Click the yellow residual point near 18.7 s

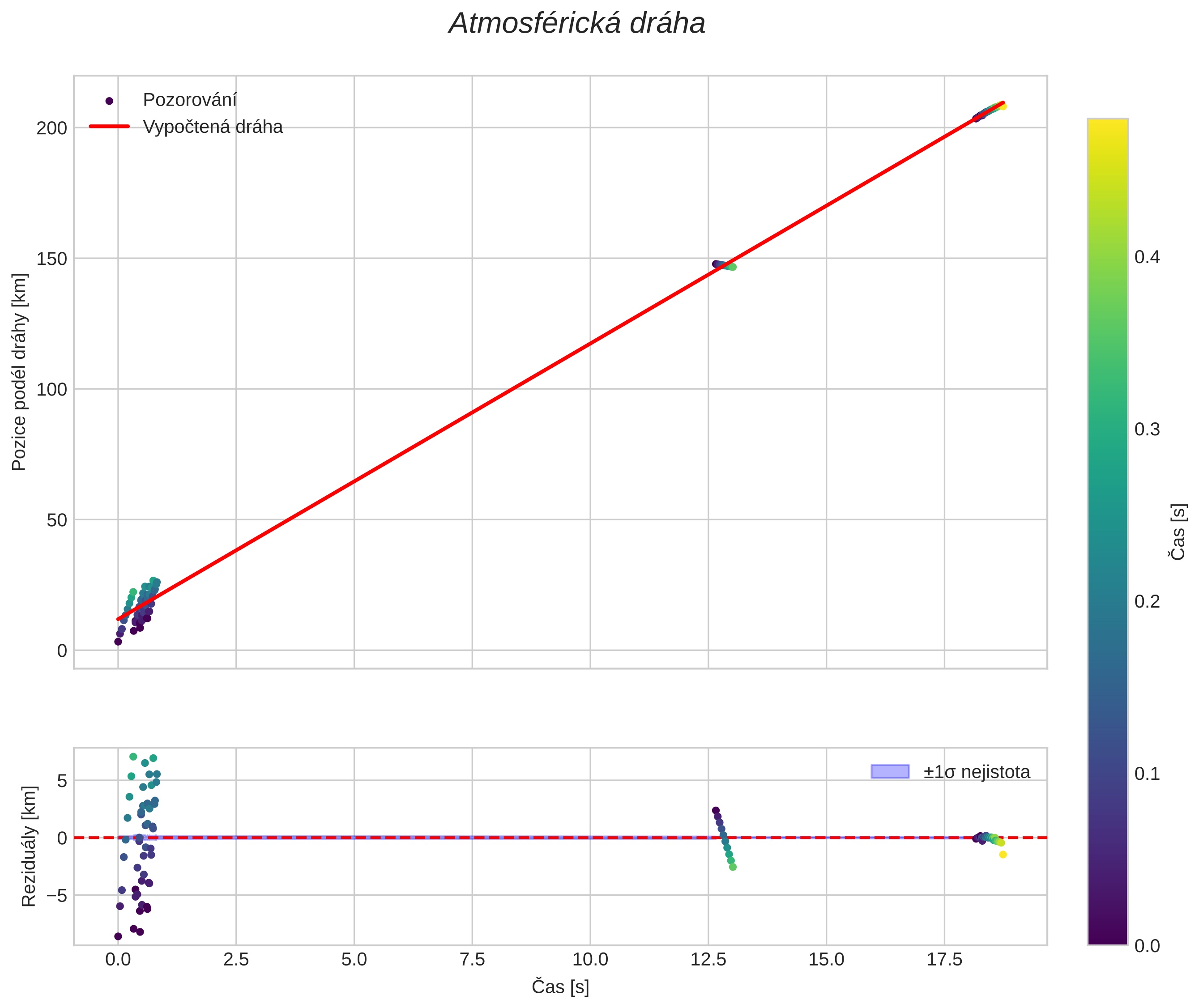[x=1003, y=855]
